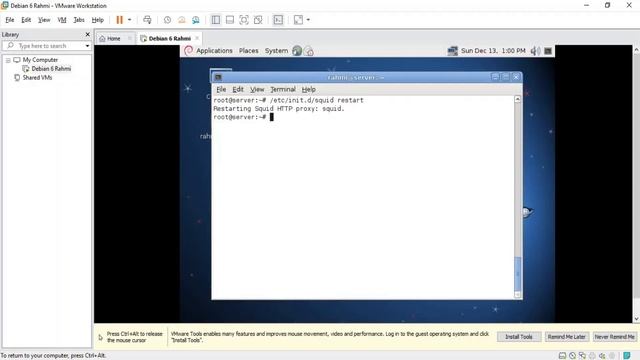
Task: Close the Library panel
Action: (87, 35)
